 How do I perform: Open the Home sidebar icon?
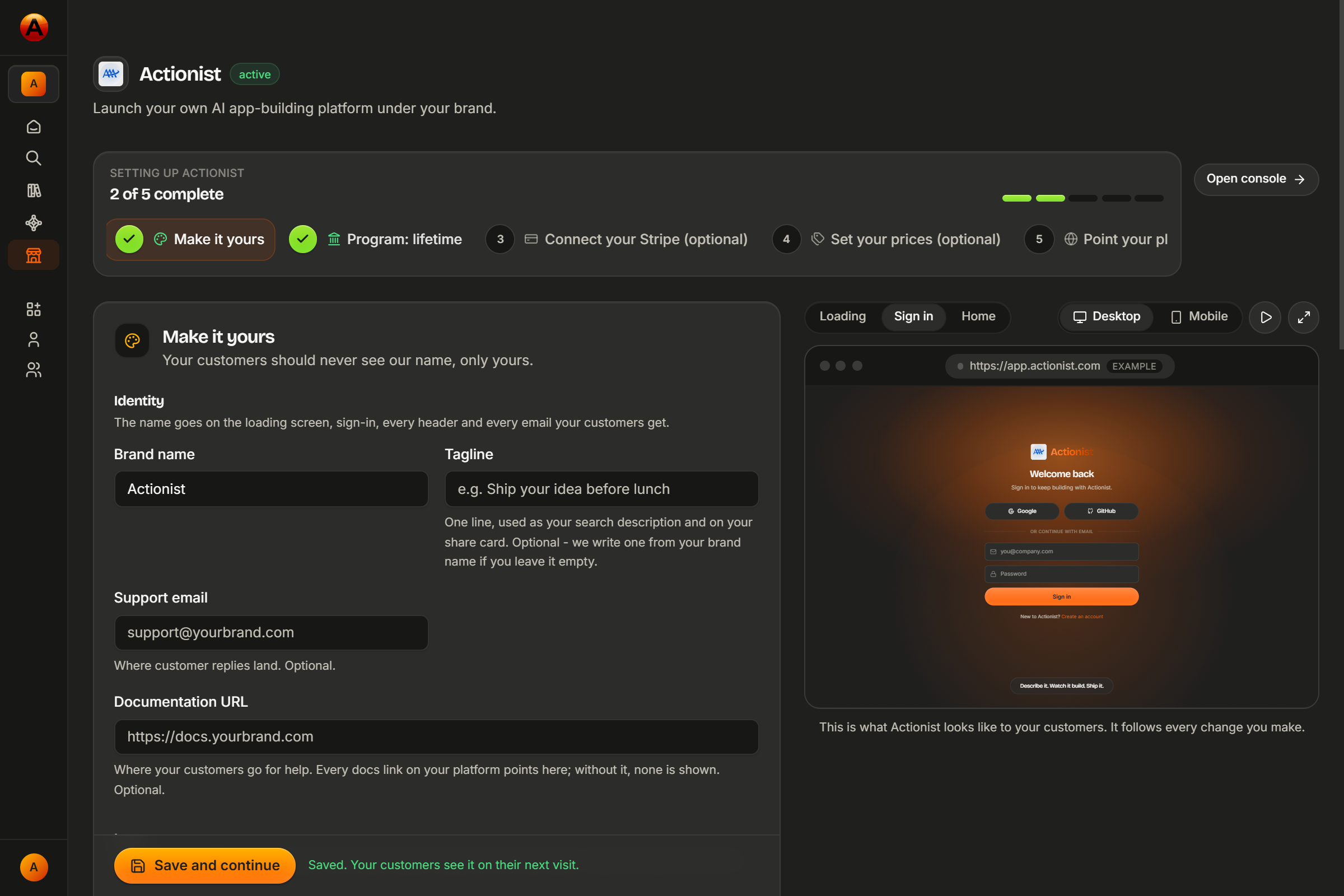34,127
